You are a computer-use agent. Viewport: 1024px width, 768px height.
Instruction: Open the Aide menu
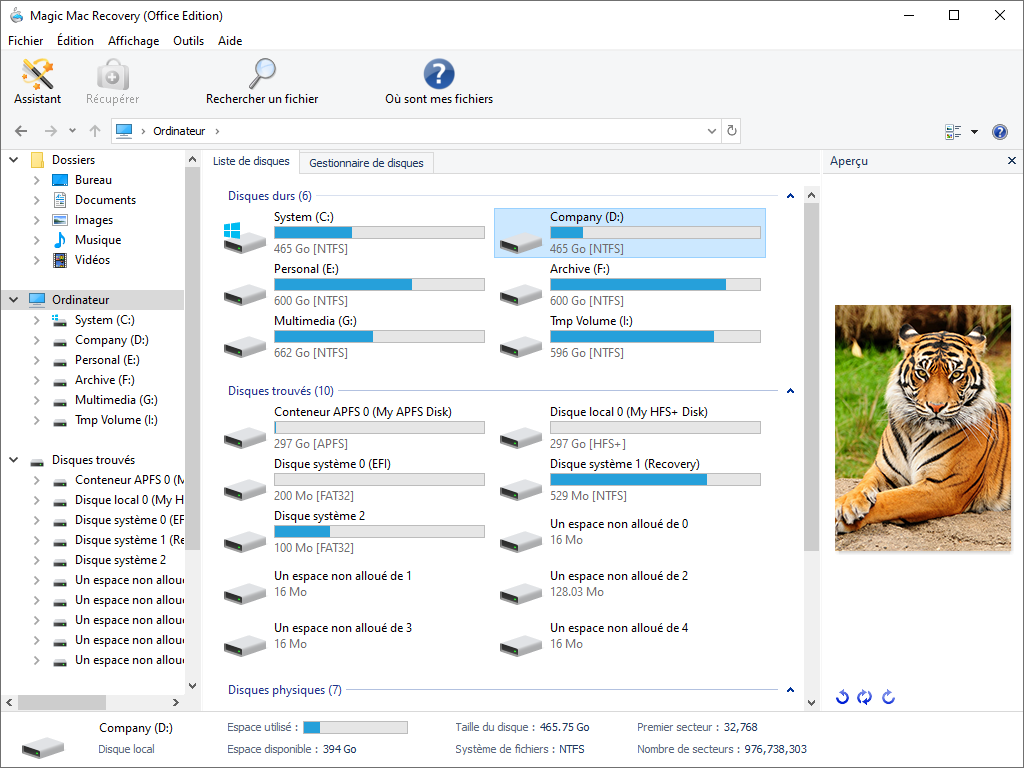pos(230,40)
